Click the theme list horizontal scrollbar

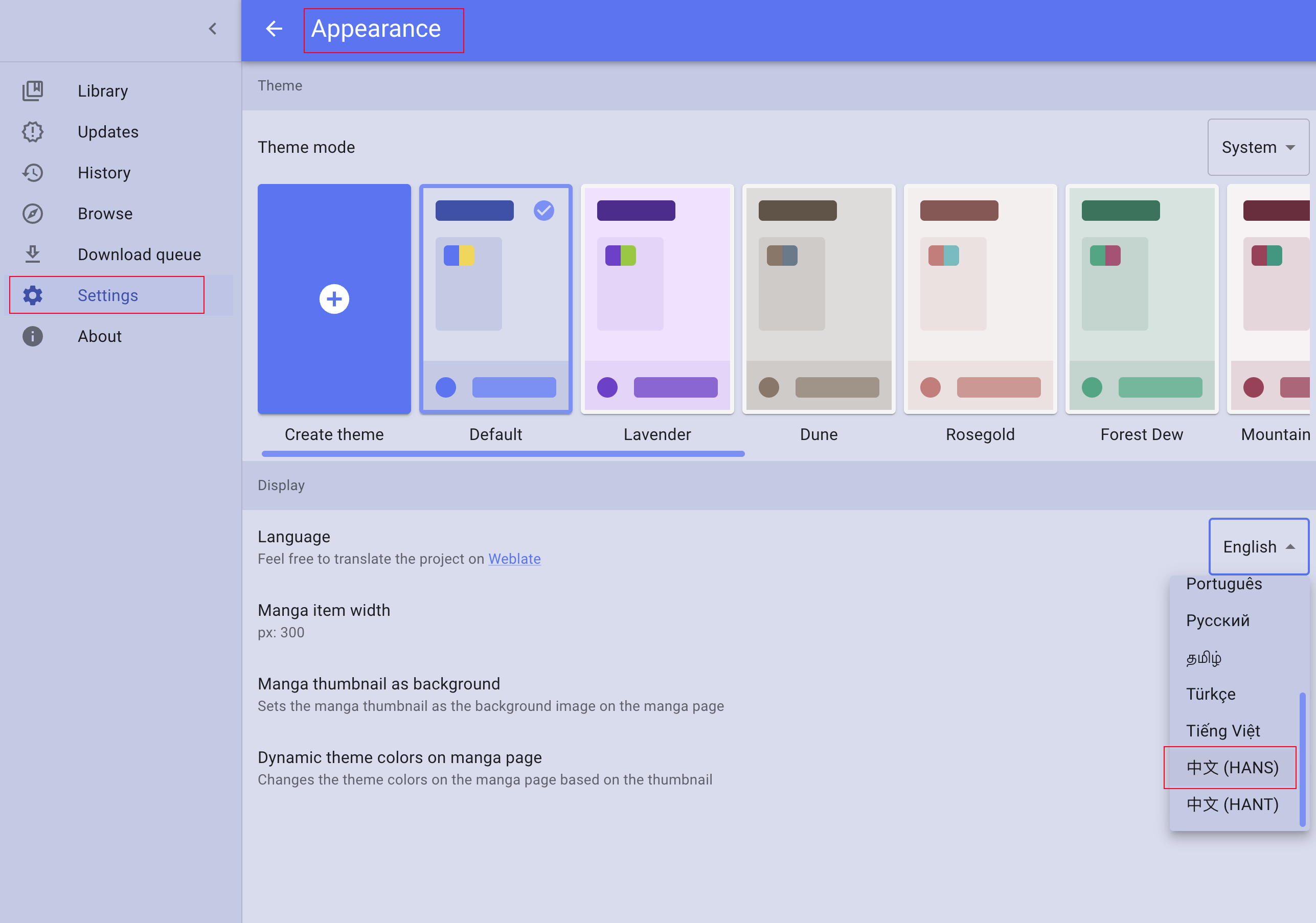coord(503,454)
